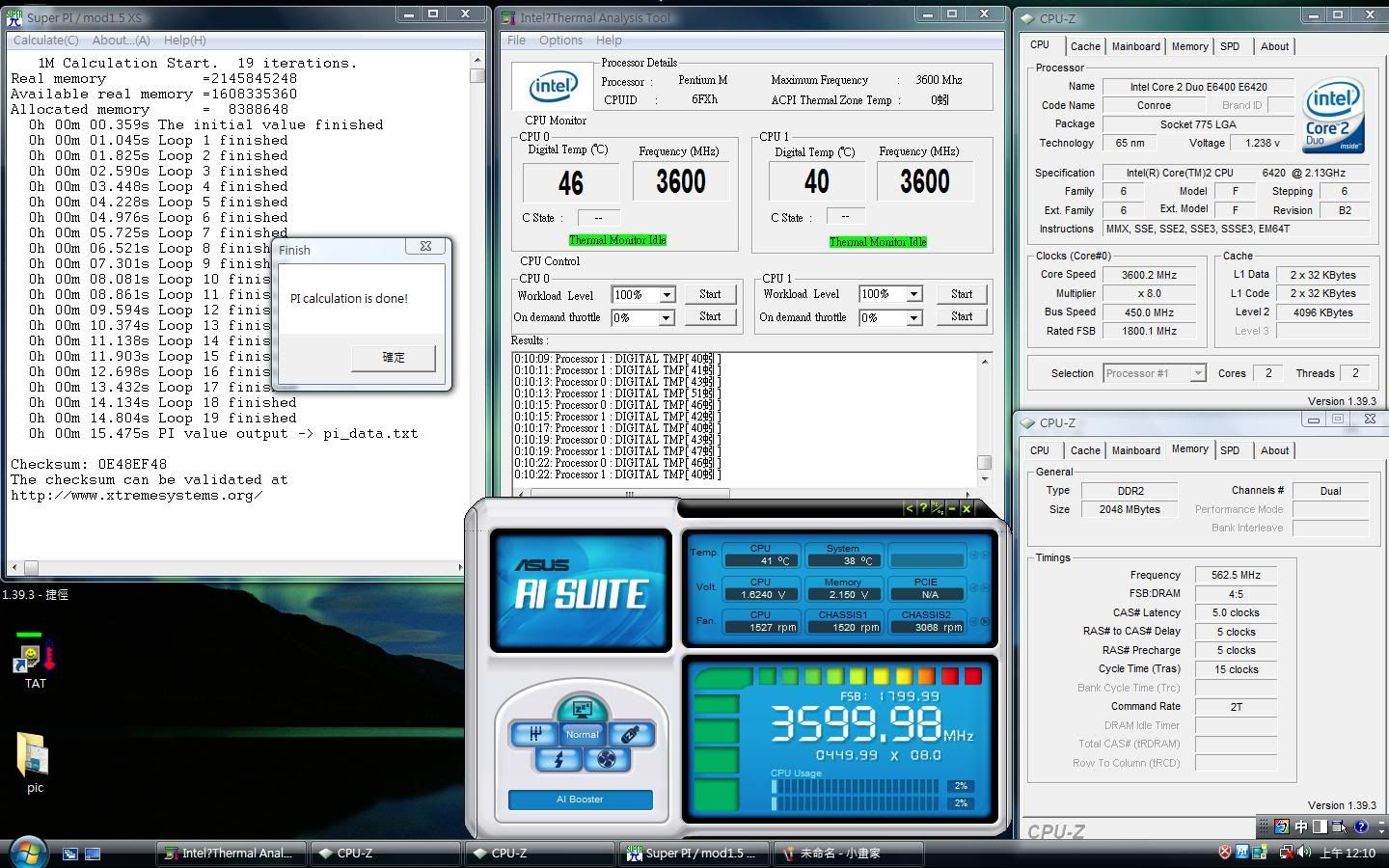The height and width of the screenshot is (868, 1389).
Task: Switch to Cache tab in CPU-Z processor window
Action: [1085, 46]
